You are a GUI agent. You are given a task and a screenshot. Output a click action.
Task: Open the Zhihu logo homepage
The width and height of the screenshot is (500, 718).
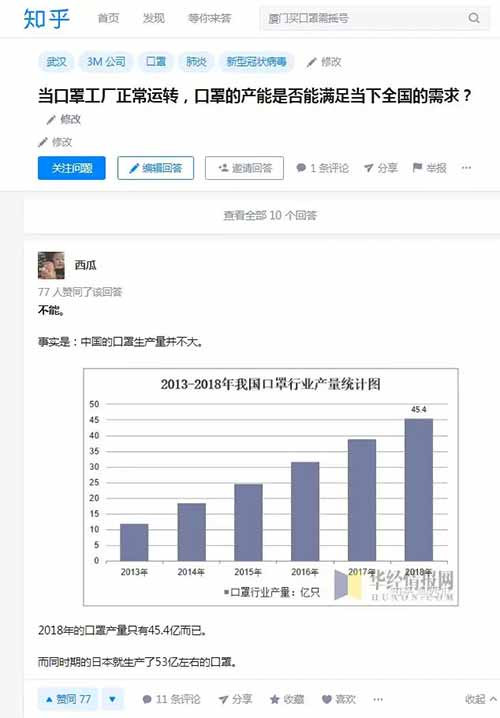(46, 19)
